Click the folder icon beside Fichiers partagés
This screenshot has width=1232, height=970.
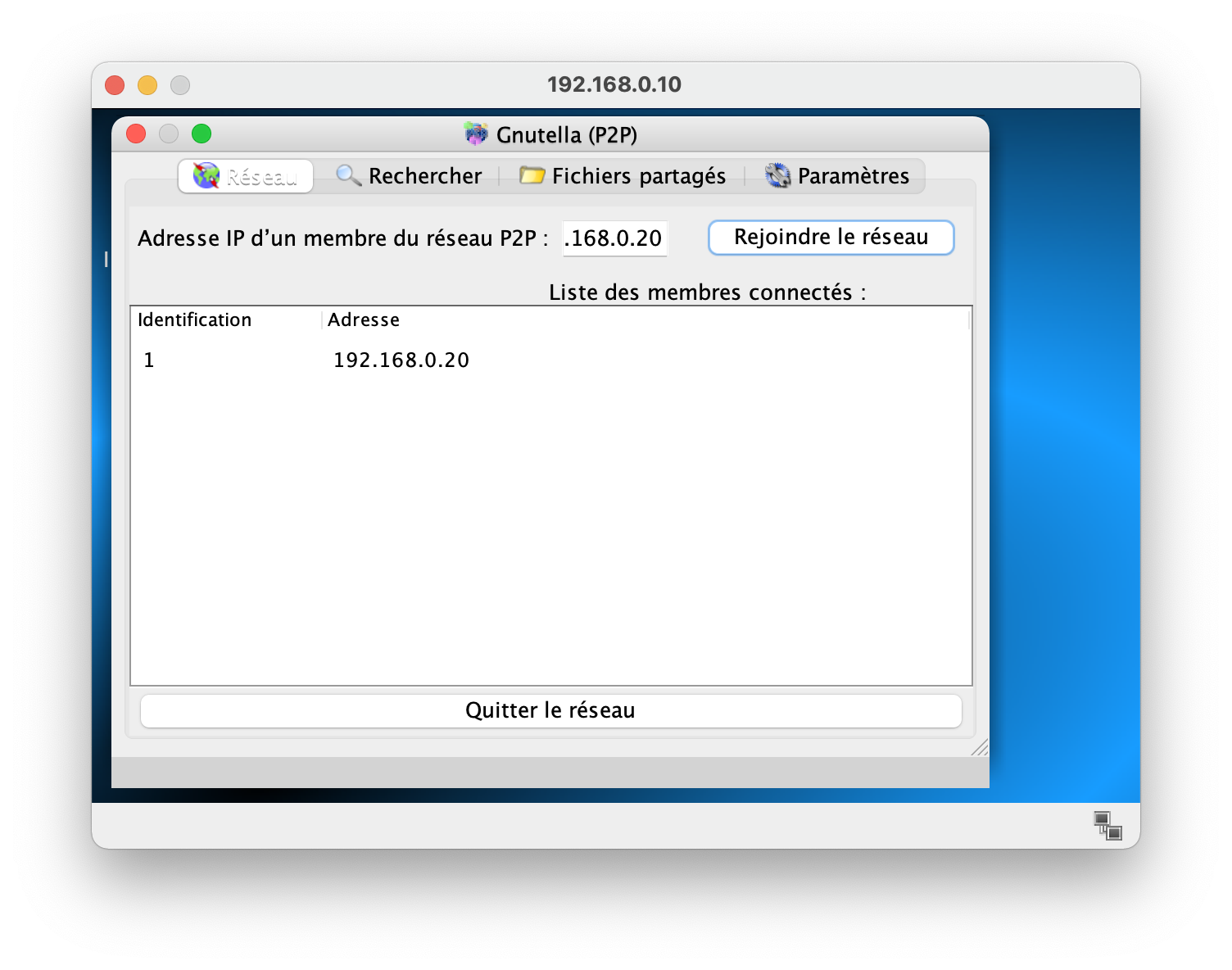click(x=532, y=175)
